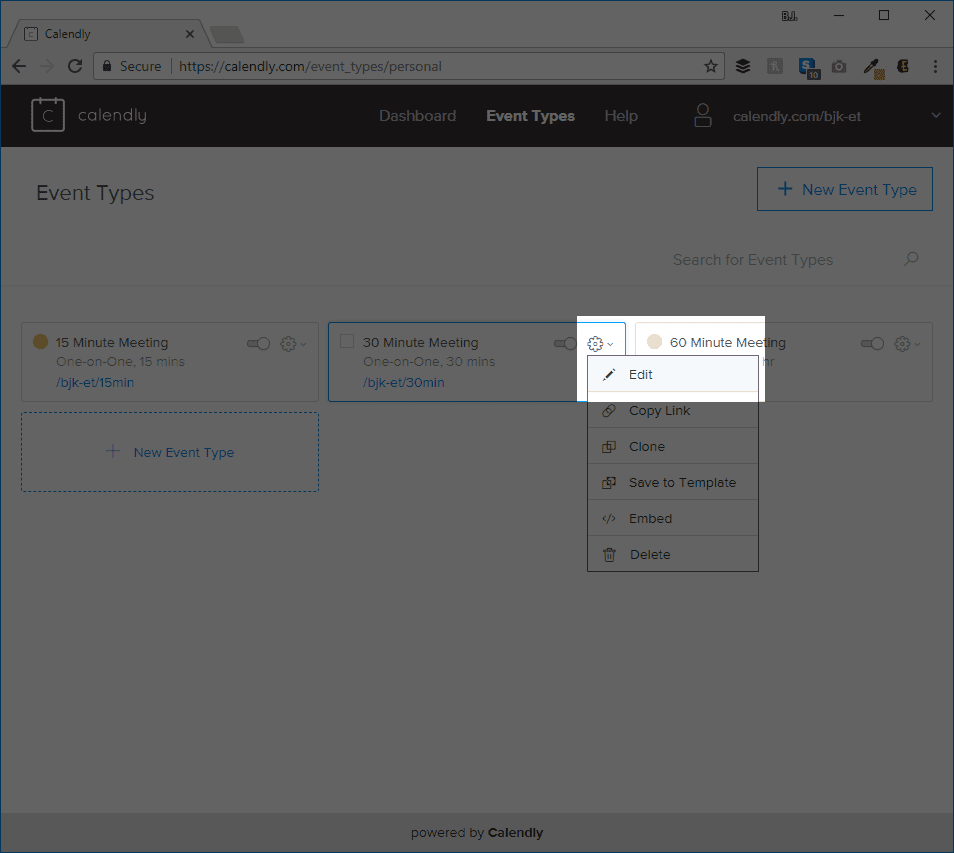Choose Delete in the gear menu

[673, 554]
